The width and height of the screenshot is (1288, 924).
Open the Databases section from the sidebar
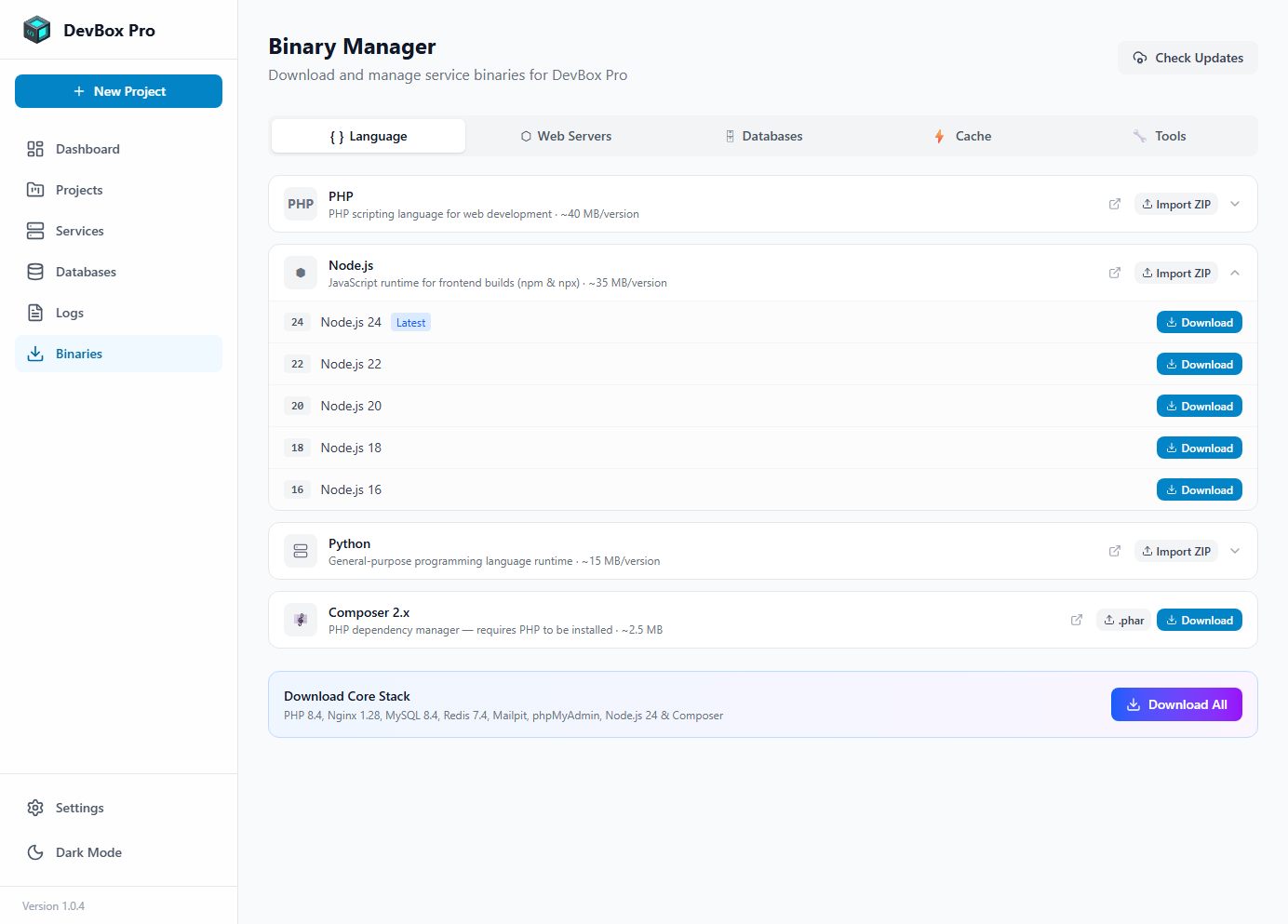point(35,272)
